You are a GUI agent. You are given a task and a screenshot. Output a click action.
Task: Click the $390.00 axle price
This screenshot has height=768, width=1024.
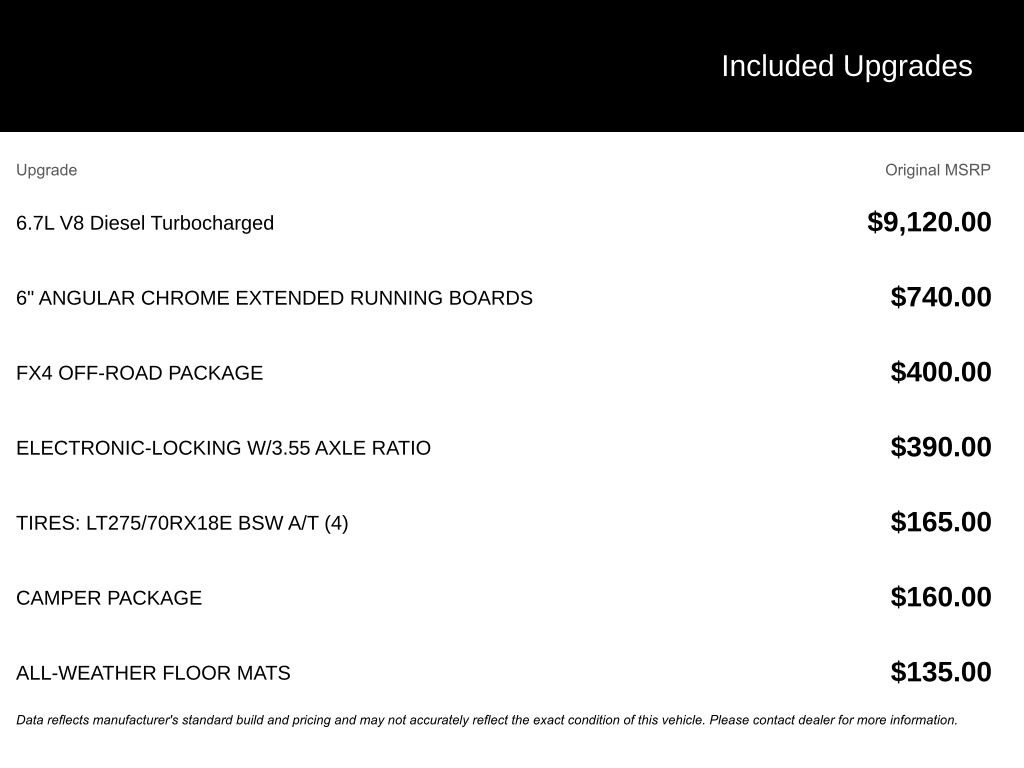point(941,447)
